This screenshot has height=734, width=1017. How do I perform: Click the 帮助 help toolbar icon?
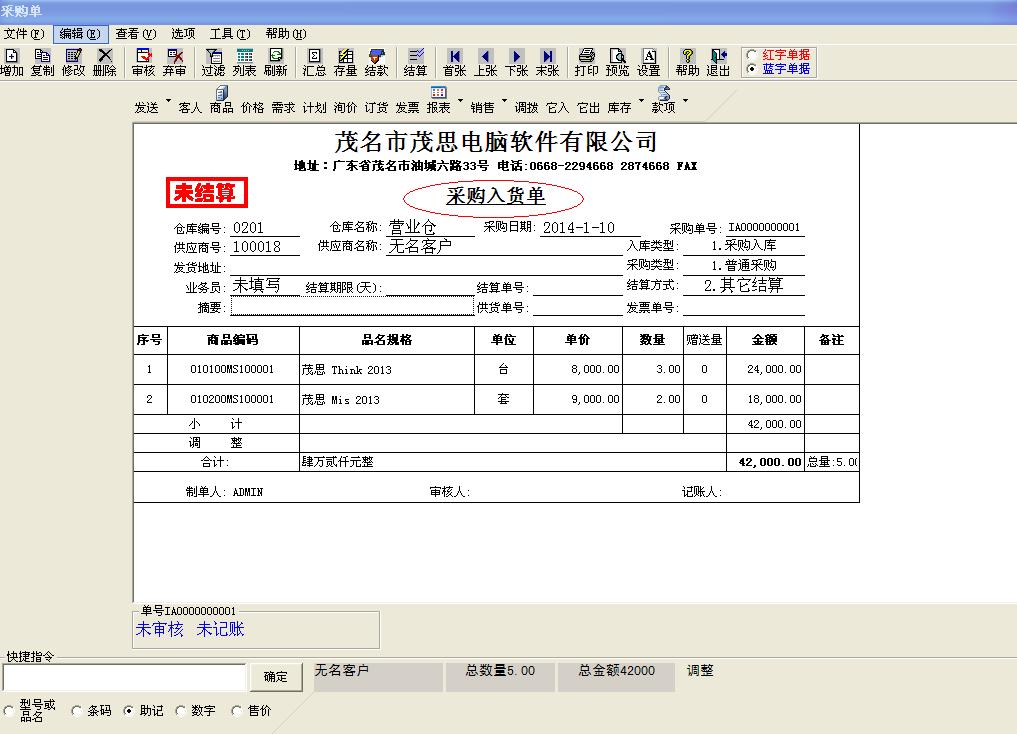[x=688, y=62]
